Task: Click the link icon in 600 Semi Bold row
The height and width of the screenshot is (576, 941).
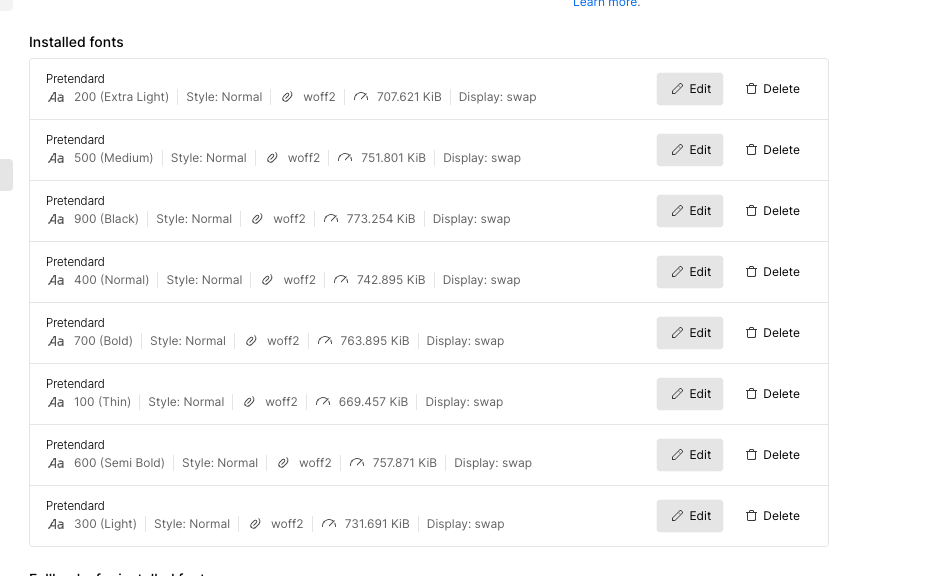Action: (283, 463)
